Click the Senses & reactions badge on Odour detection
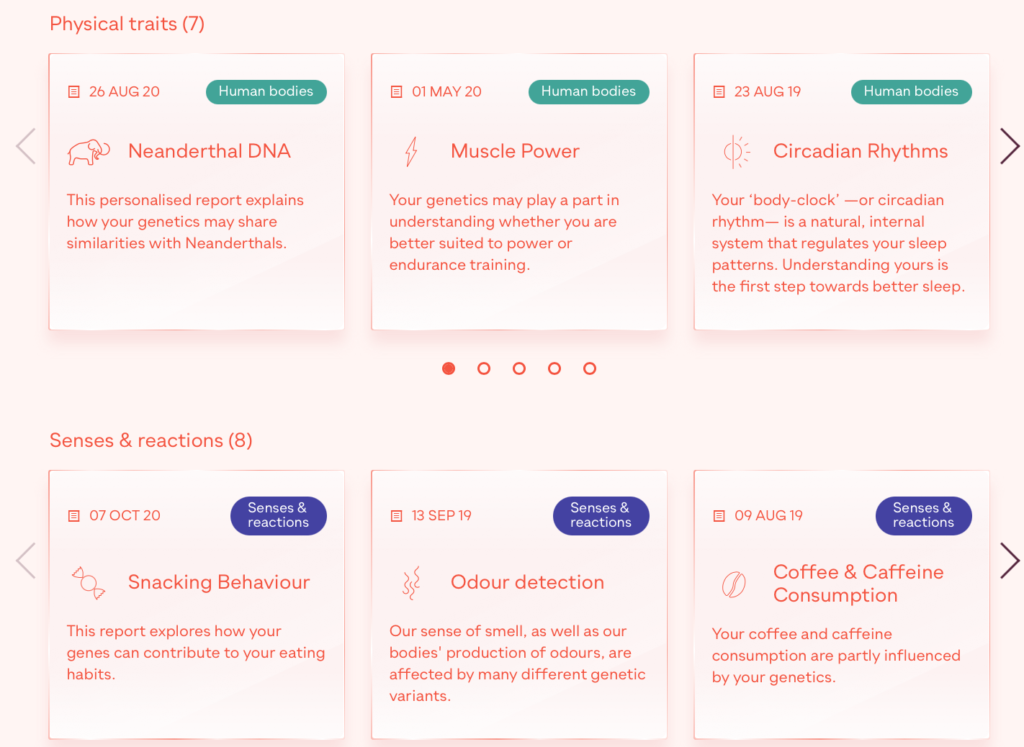The image size is (1024, 747). pyautogui.click(x=601, y=515)
